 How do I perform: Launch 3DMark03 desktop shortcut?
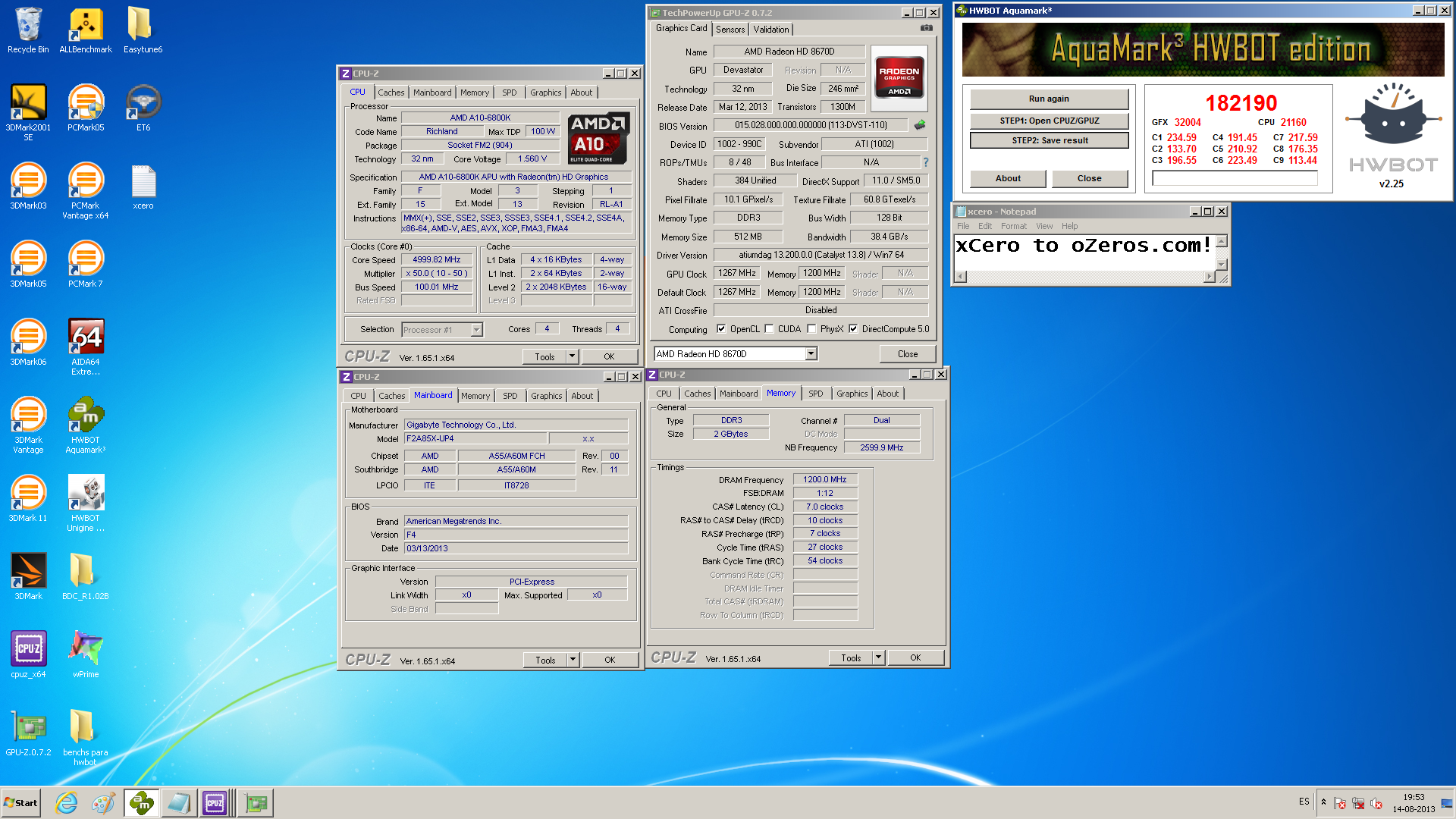click(28, 186)
